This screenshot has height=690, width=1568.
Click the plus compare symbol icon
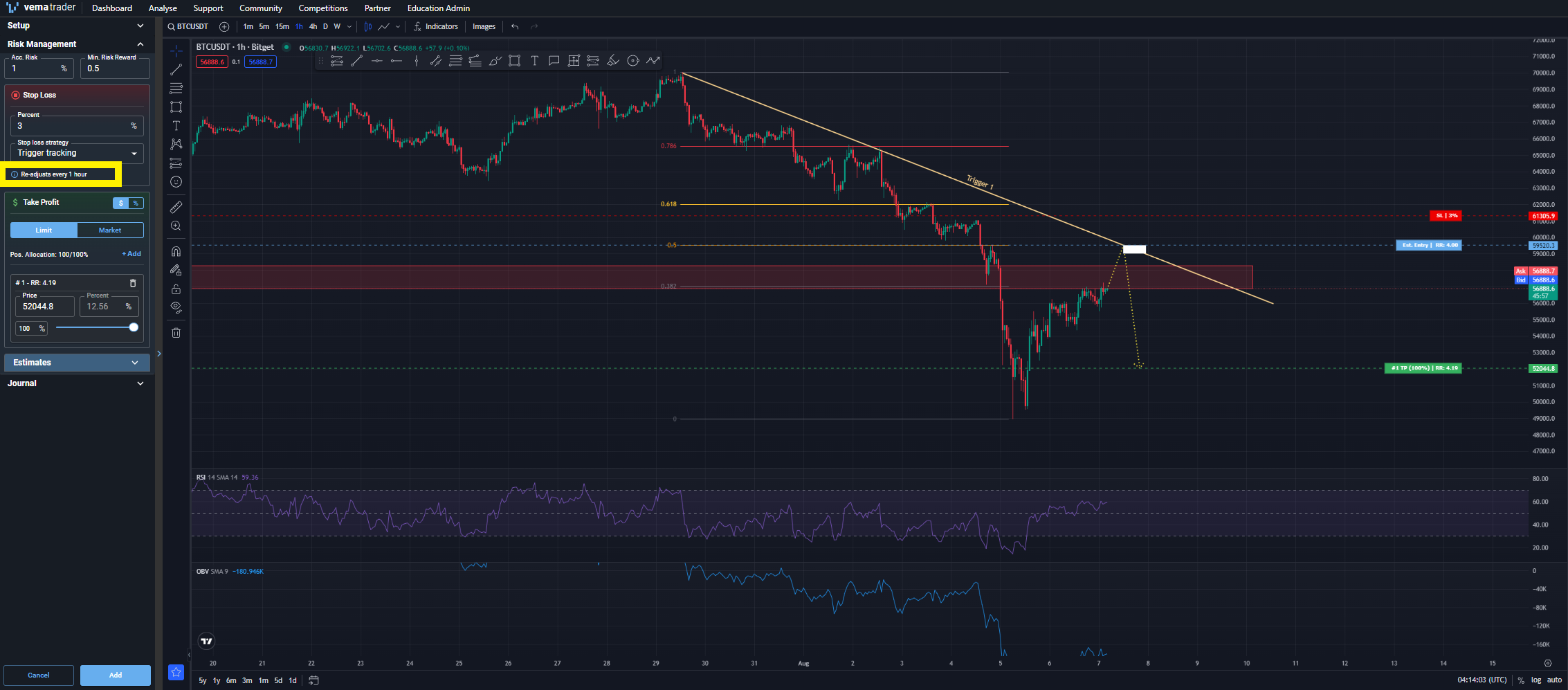tap(224, 27)
